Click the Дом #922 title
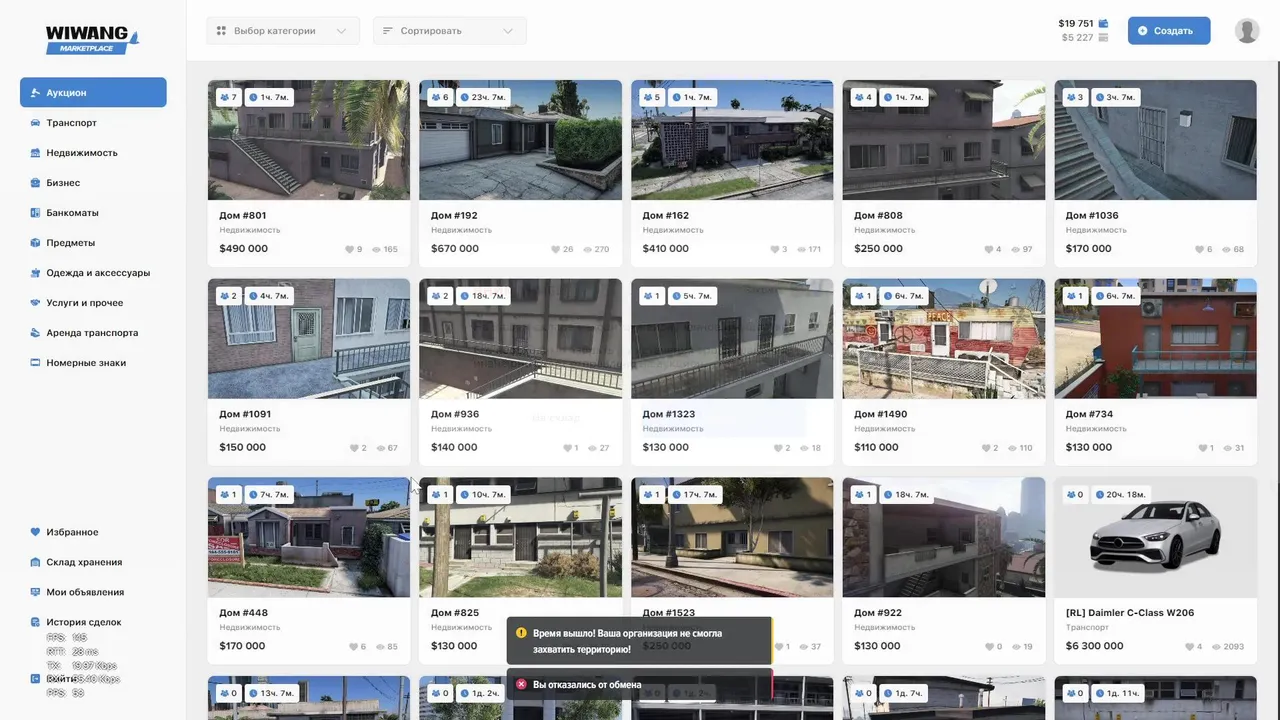This screenshot has width=1280, height=720. coord(878,613)
